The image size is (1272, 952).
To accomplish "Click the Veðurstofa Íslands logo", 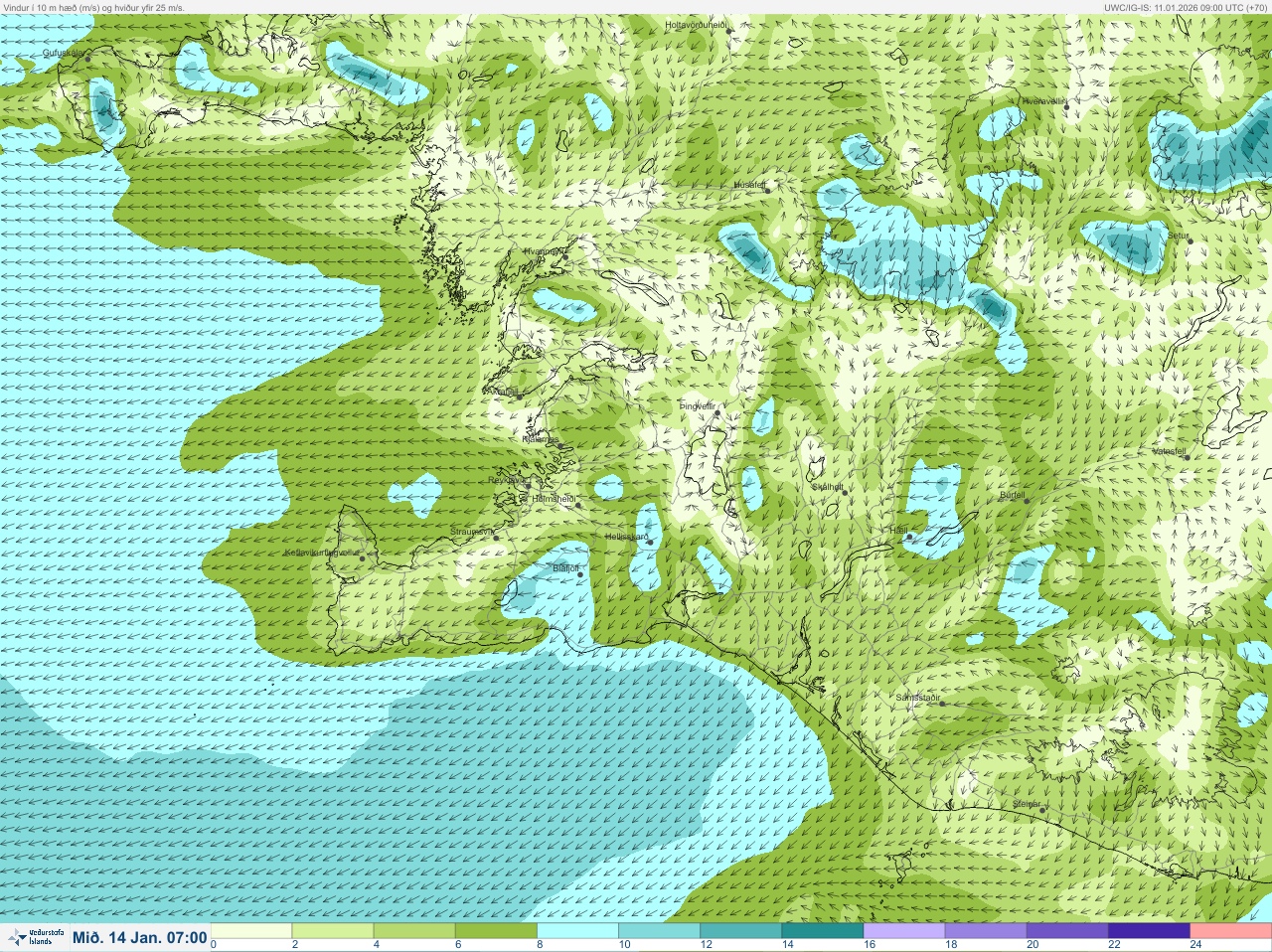I will pos(36,937).
